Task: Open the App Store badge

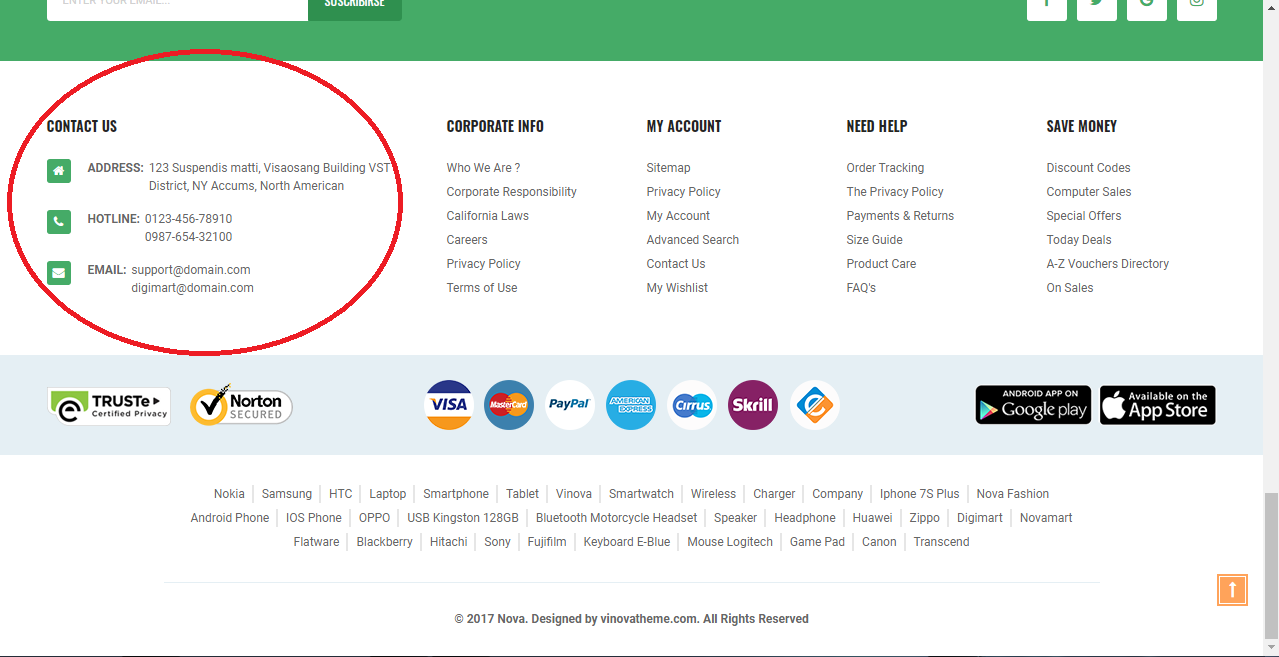Action: [1158, 405]
